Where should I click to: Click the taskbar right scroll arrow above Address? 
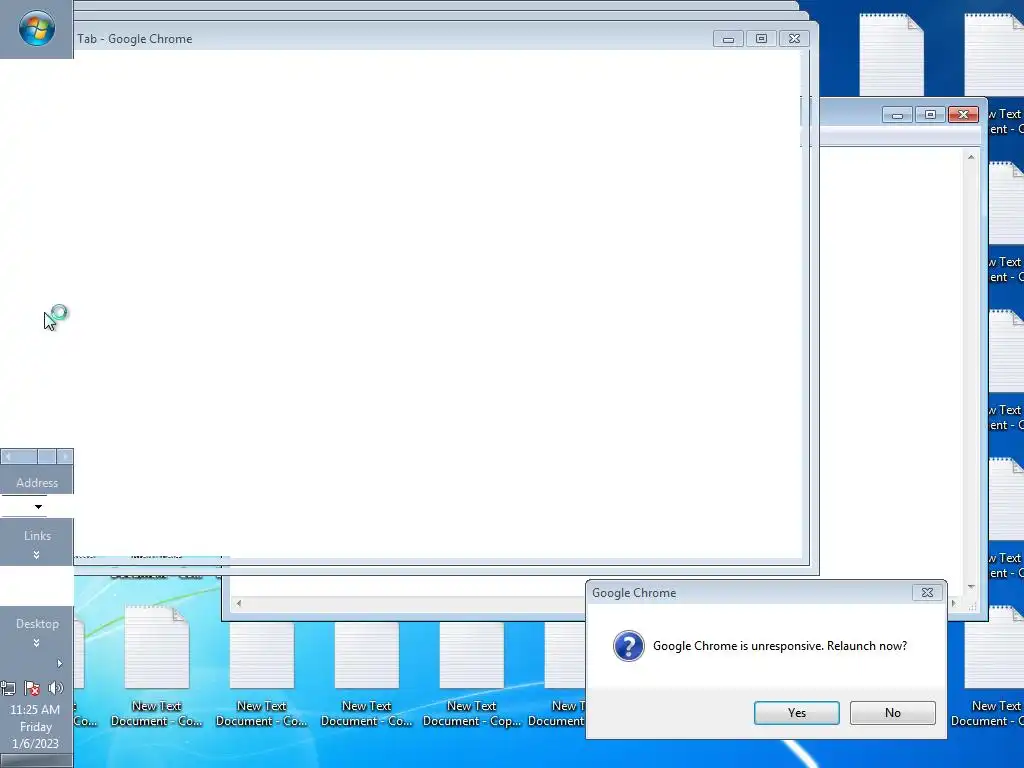click(x=65, y=456)
